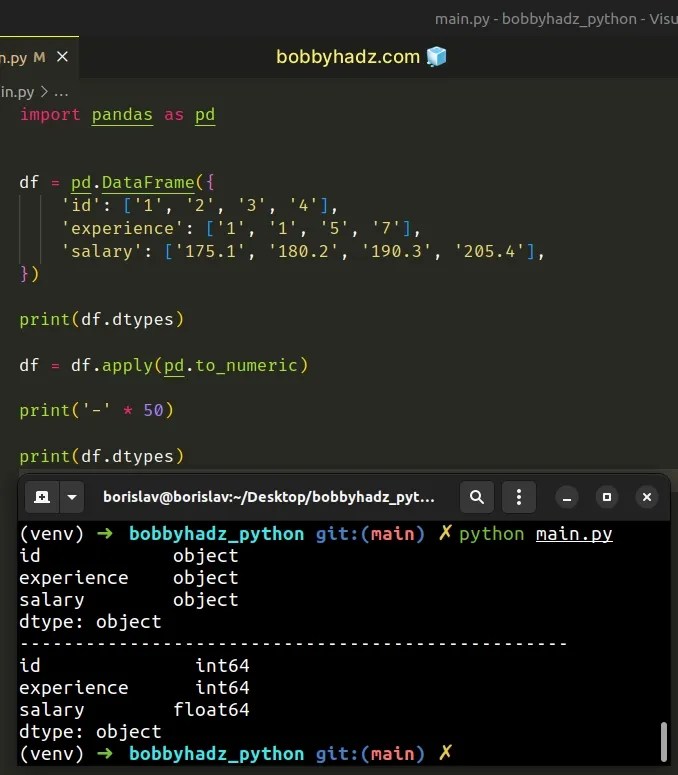Viewport: 678px width, 775px height.
Task: Click 'to_numeric' in apply call
Action: click(246, 366)
